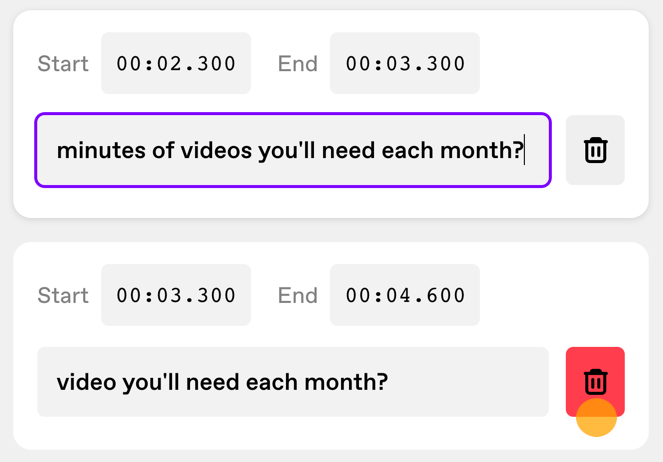Viewport: 663px width, 462px height.
Task: Delete the subtitle ending at 00:03.300
Action: 595,150
